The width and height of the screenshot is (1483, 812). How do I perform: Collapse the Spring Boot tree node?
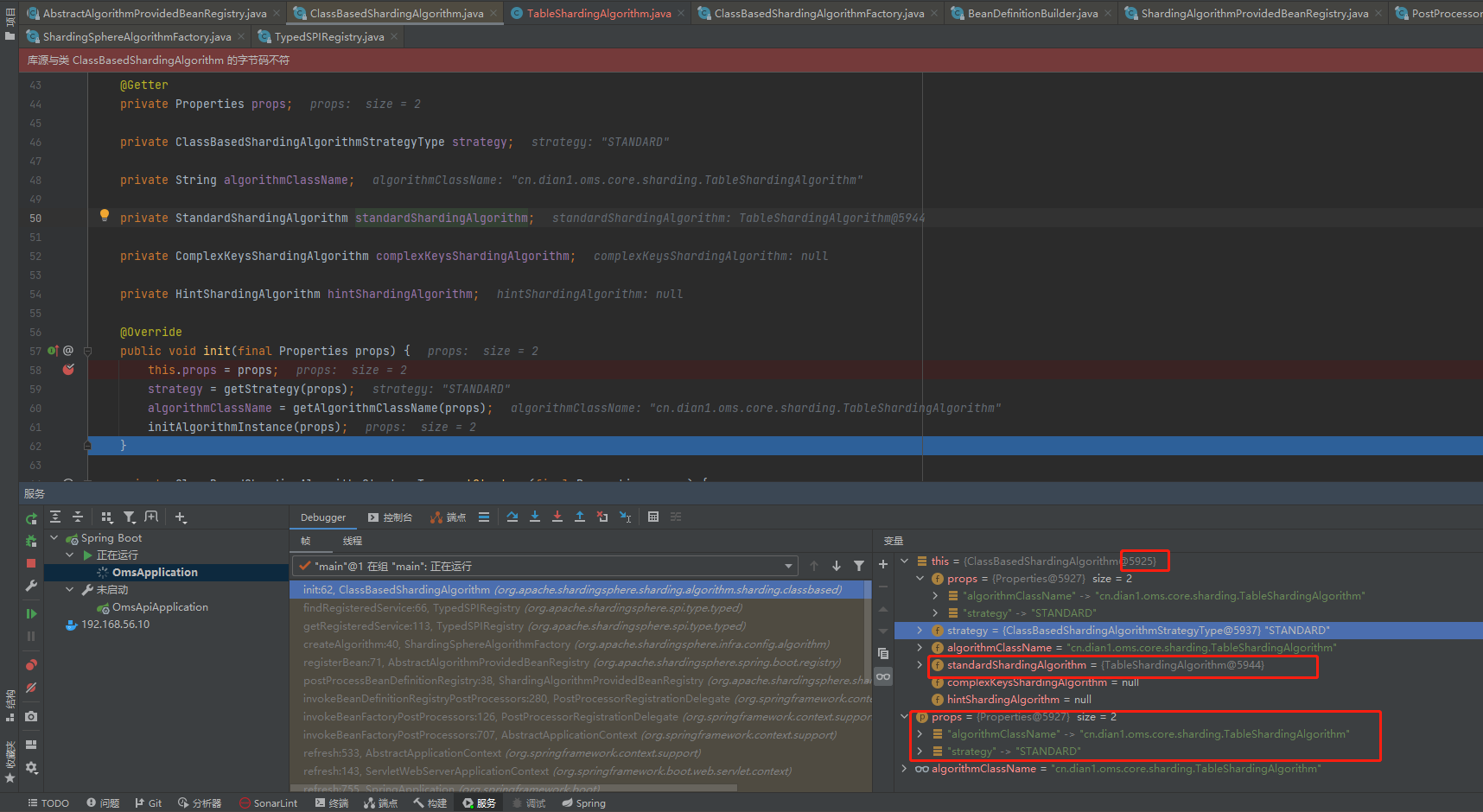tap(54, 537)
